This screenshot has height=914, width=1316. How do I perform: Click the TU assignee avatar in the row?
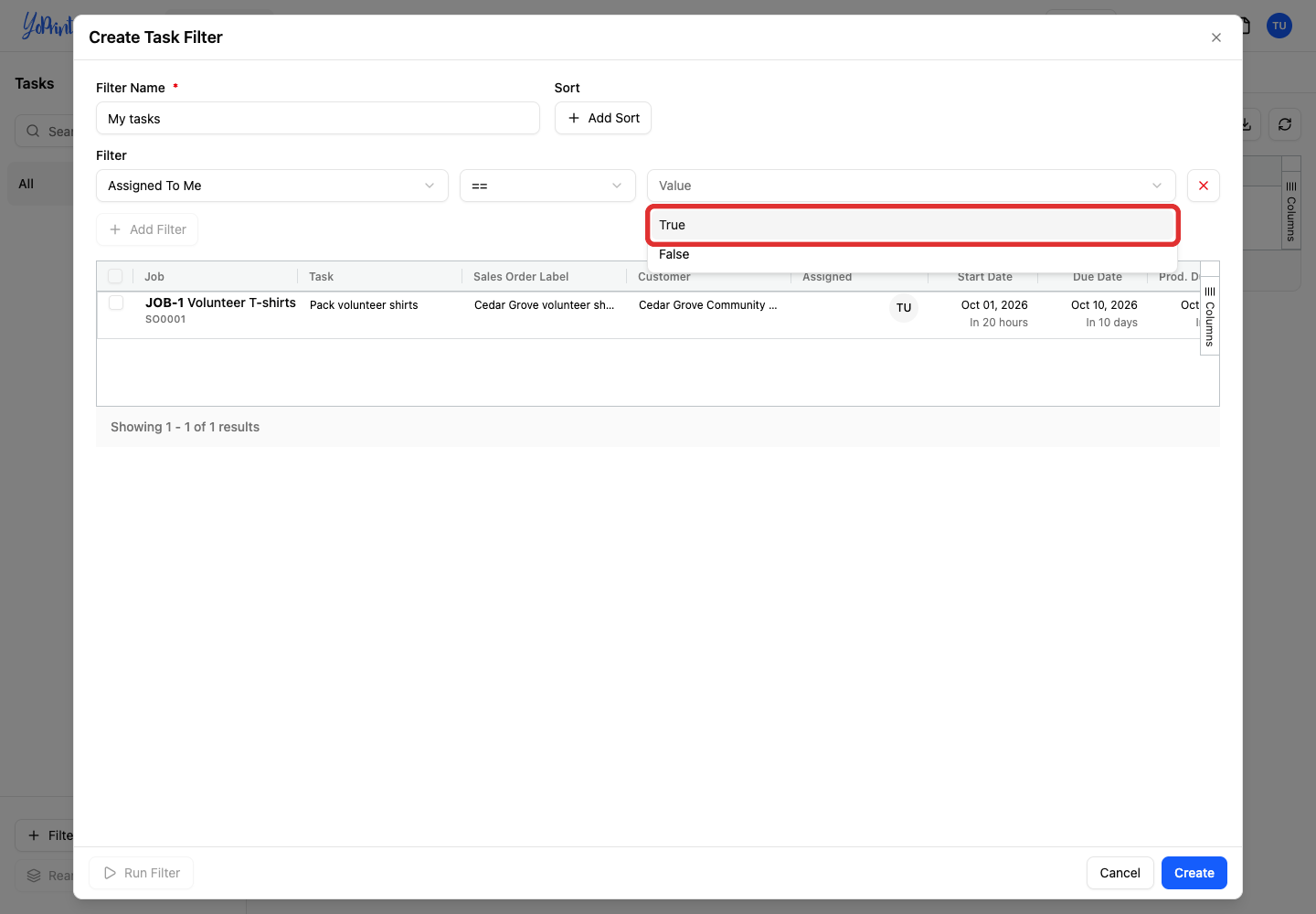[x=904, y=308]
